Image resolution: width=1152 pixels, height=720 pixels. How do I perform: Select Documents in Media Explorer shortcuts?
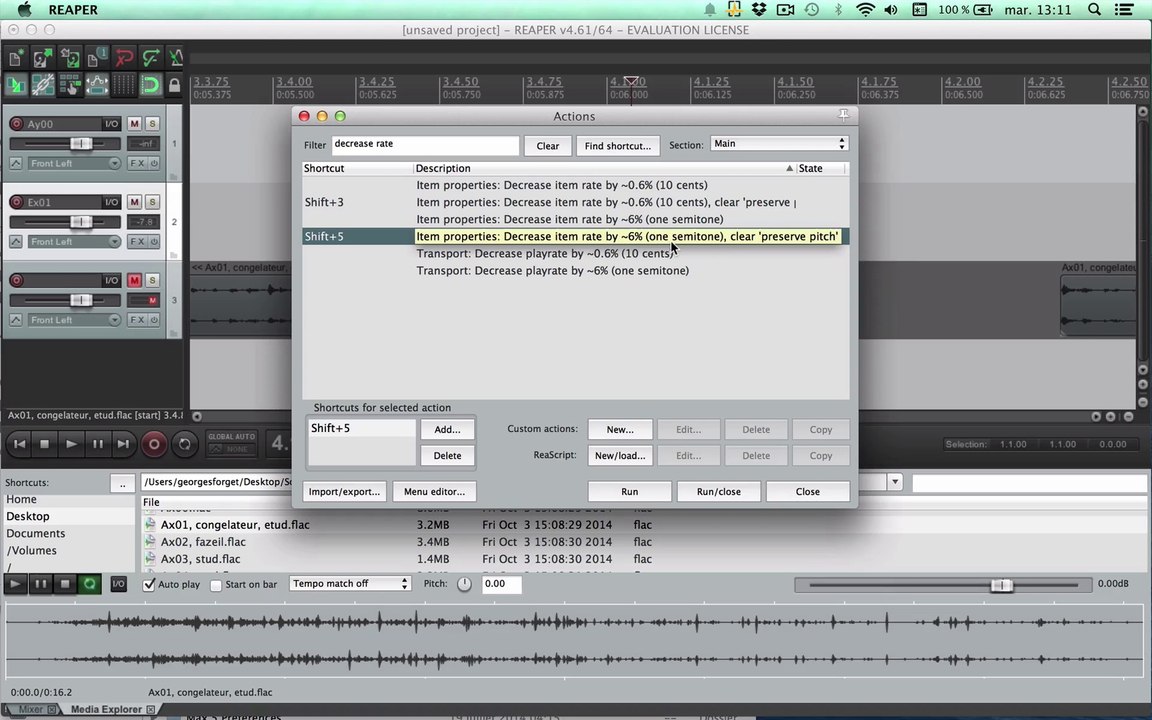pos(35,533)
